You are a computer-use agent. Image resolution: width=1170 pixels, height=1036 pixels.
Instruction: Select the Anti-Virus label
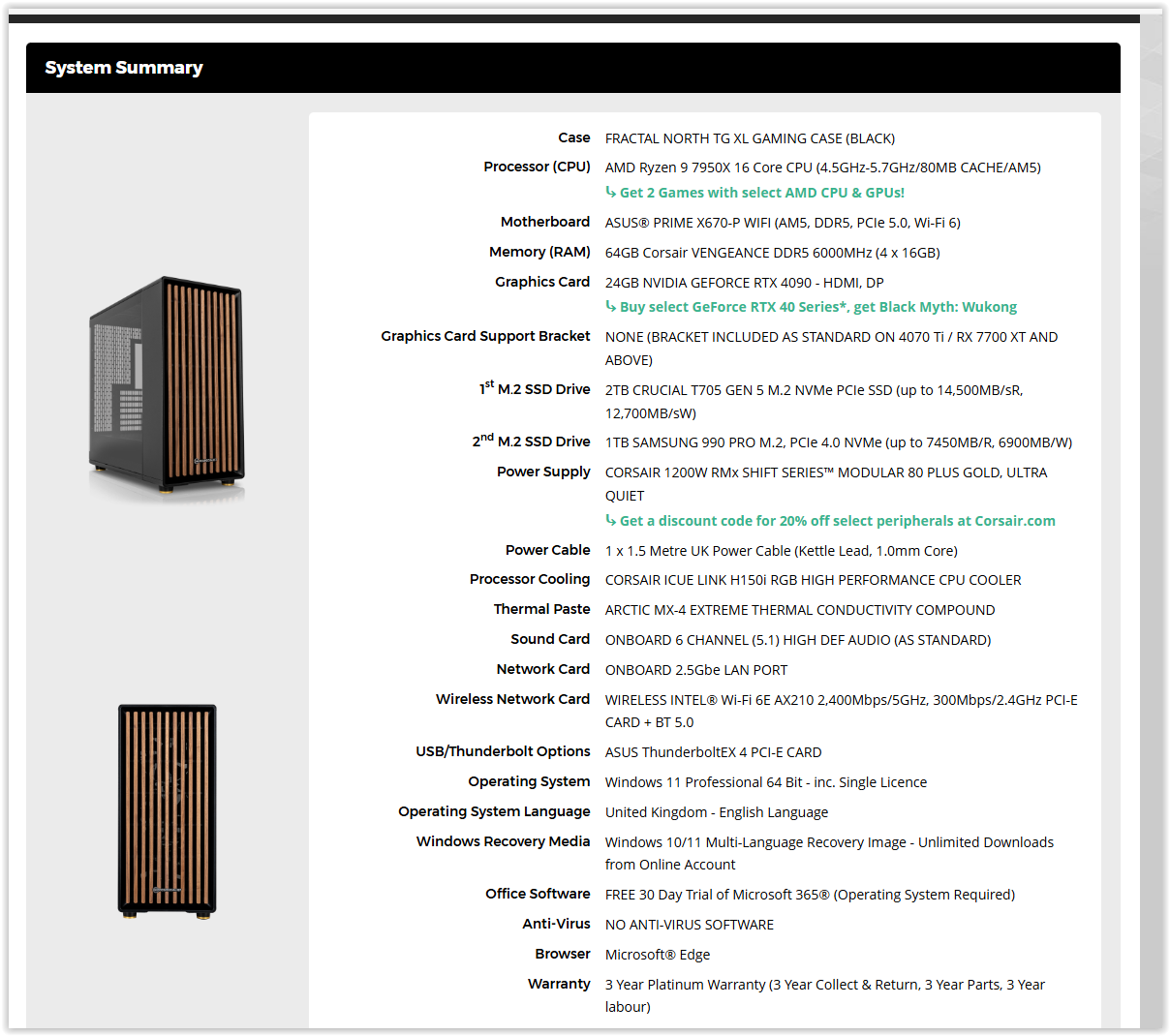(556, 924)
